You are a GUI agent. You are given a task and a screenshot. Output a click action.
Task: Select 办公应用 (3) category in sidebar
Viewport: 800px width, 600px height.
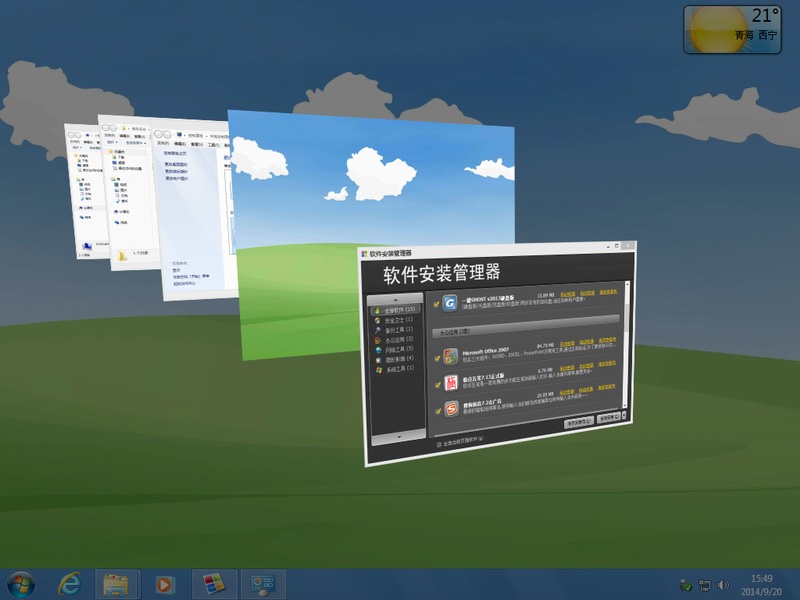(394, 339)
